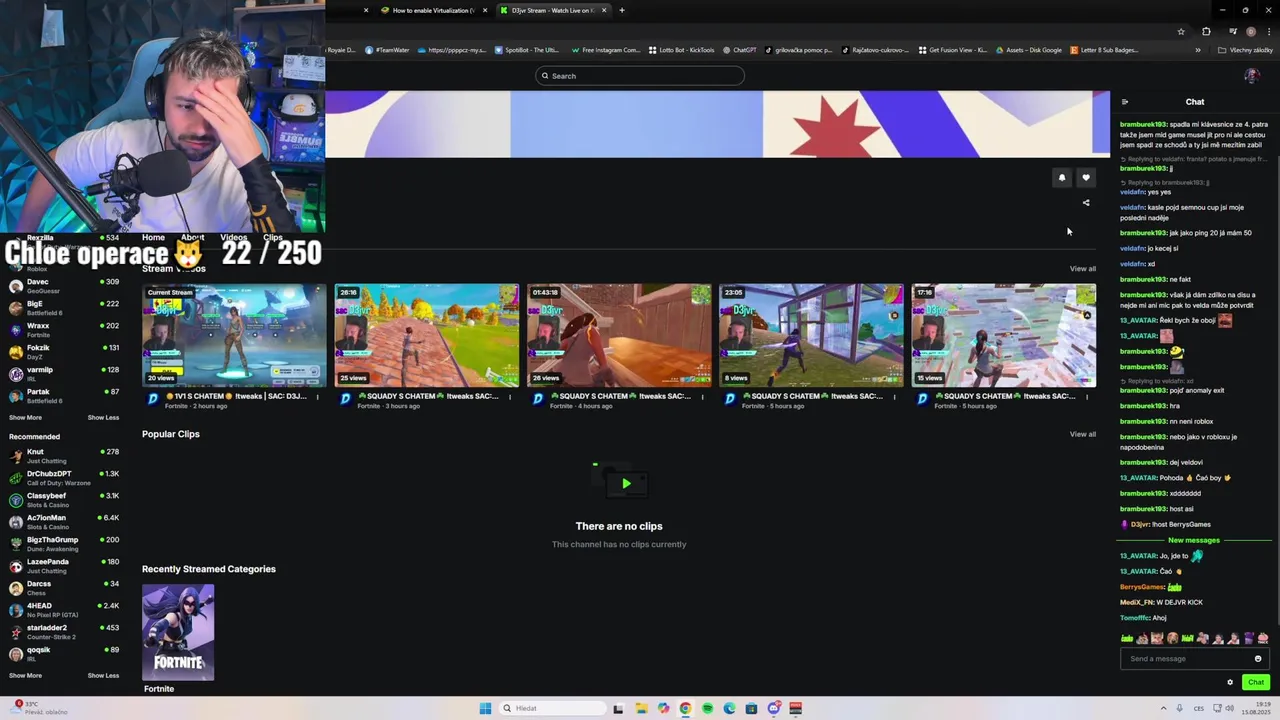Select D3jvr Stream Kick browser tab

tap(553, 10)
